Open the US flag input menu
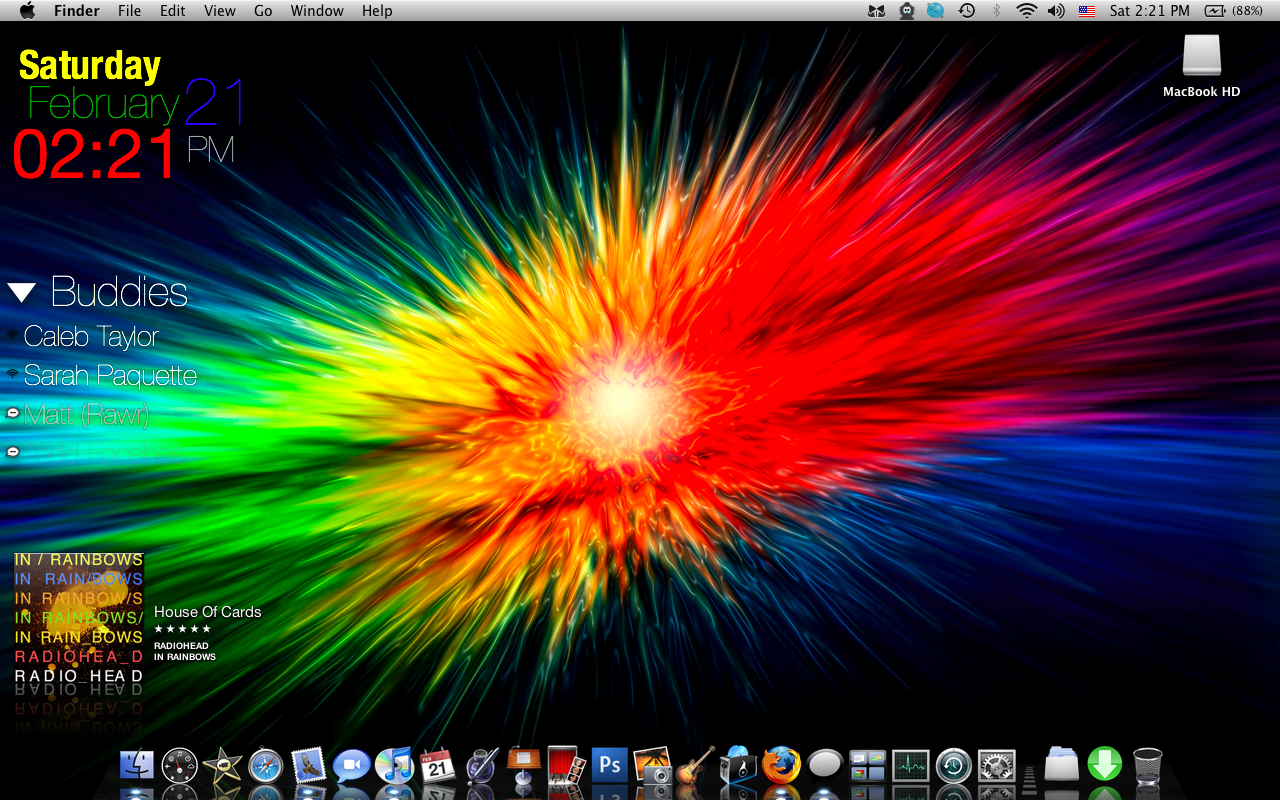Screen dimensions: 1280x800 tap(1086, 11)
